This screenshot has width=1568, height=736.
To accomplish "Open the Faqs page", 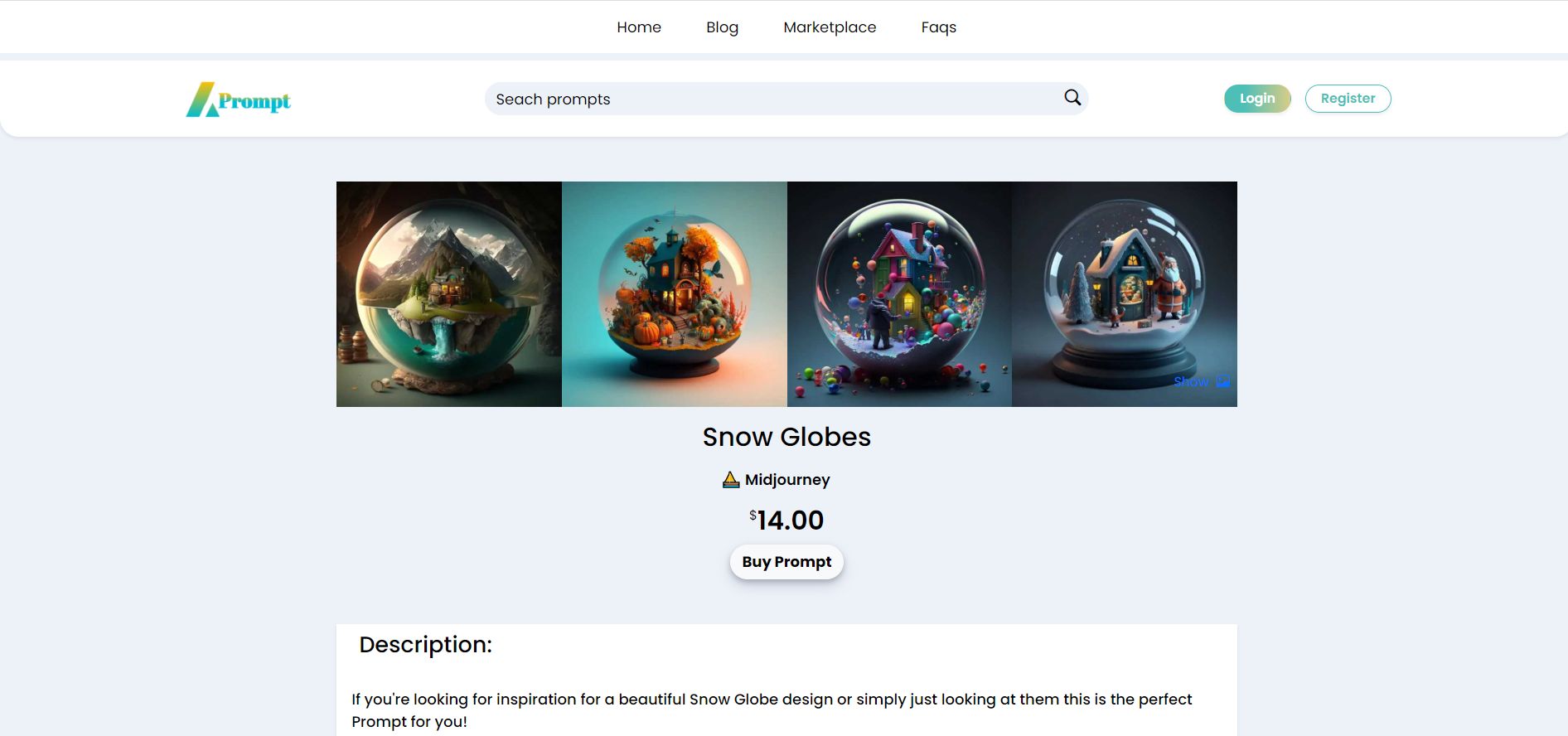I will [939, 27].
